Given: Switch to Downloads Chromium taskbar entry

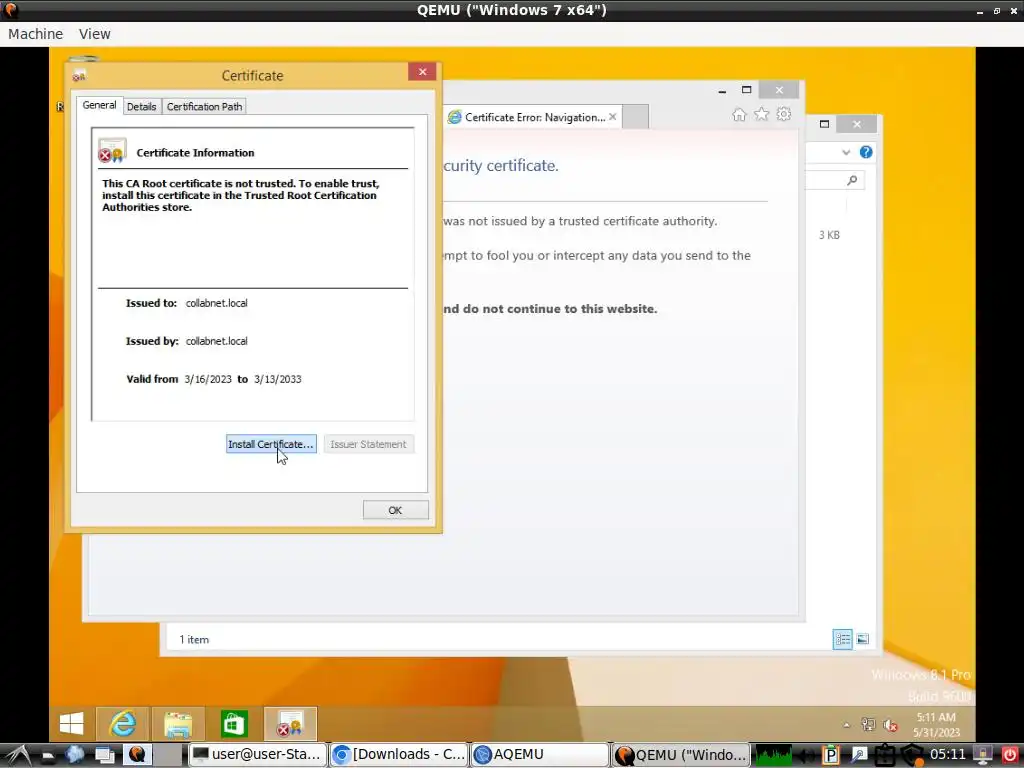Looking at the screenshot, I should (399, 754).
